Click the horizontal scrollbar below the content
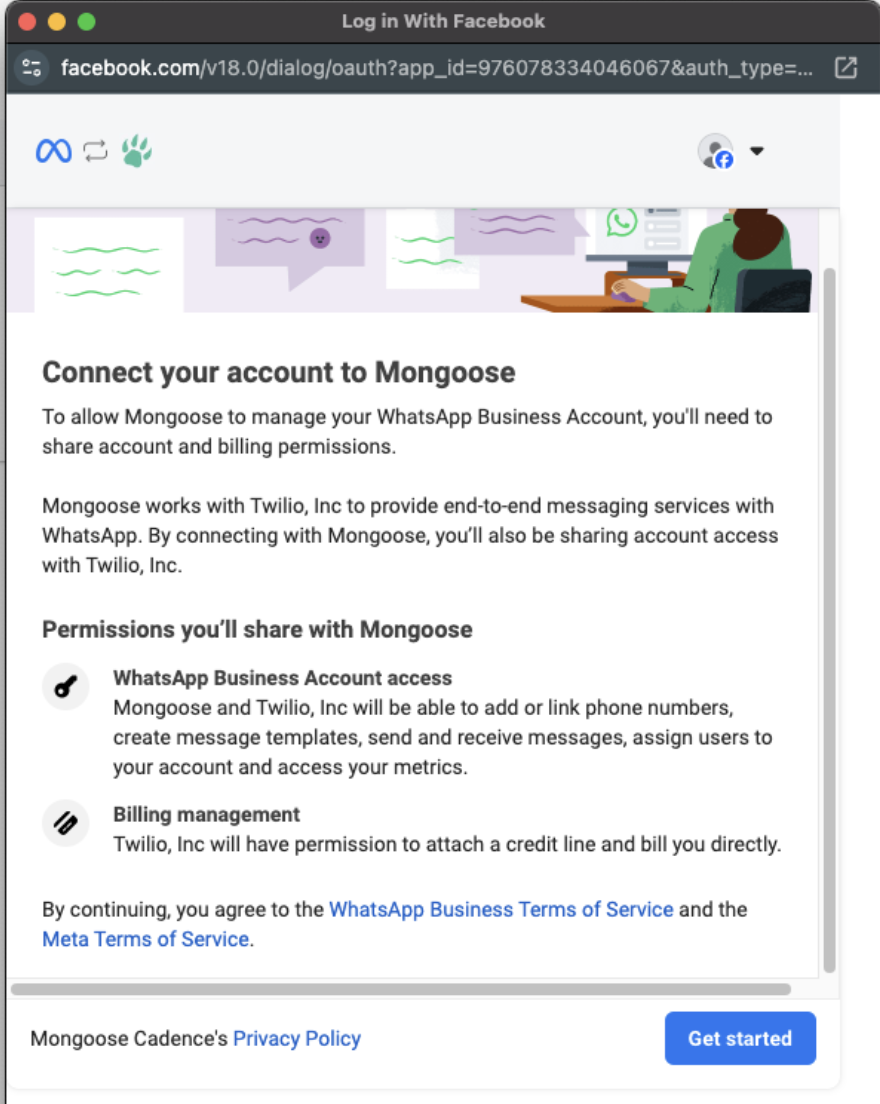 pyautogui.click(x=401, y=989)
